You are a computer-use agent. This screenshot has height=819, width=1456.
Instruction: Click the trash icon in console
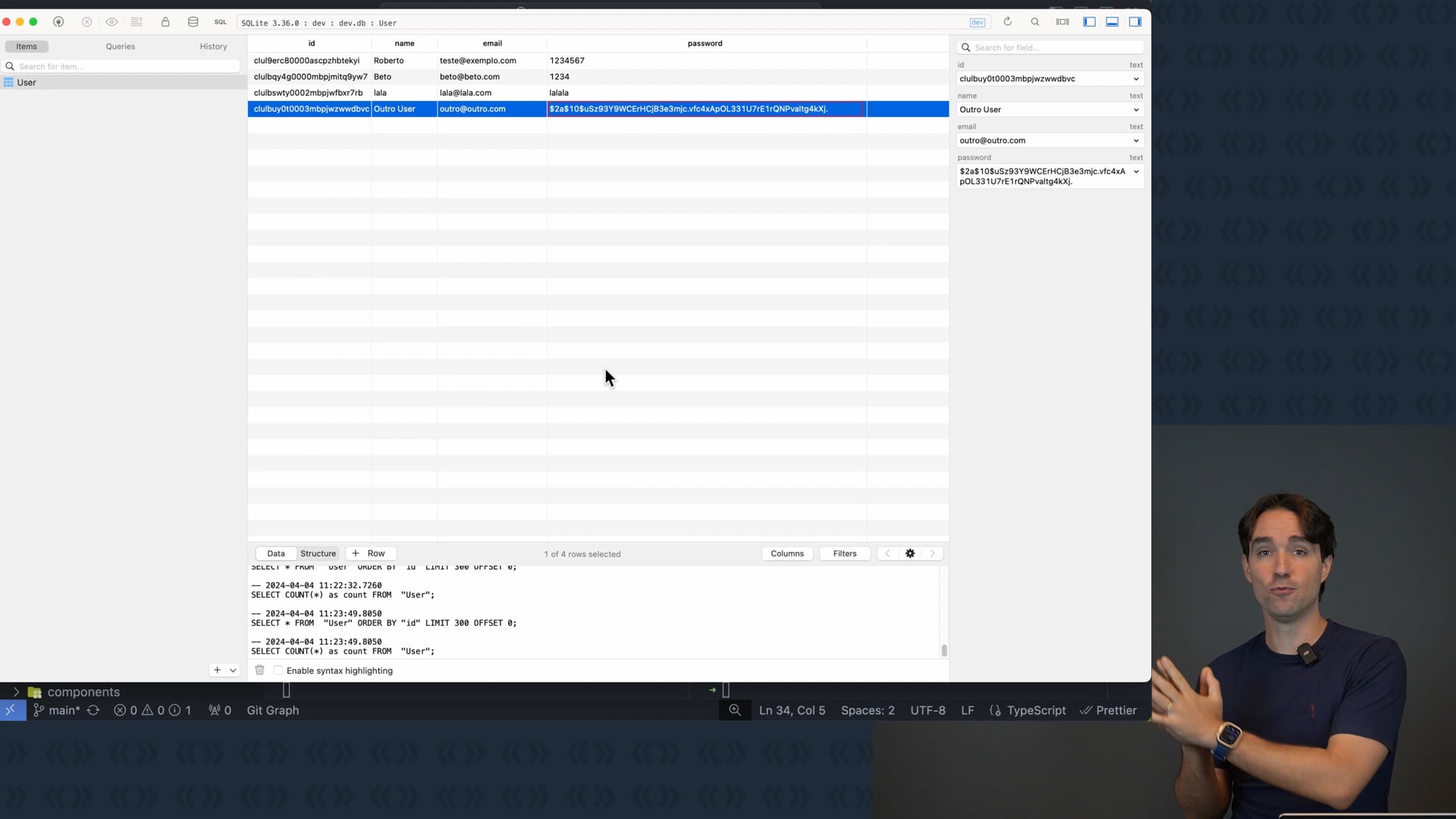pos(259,670)
